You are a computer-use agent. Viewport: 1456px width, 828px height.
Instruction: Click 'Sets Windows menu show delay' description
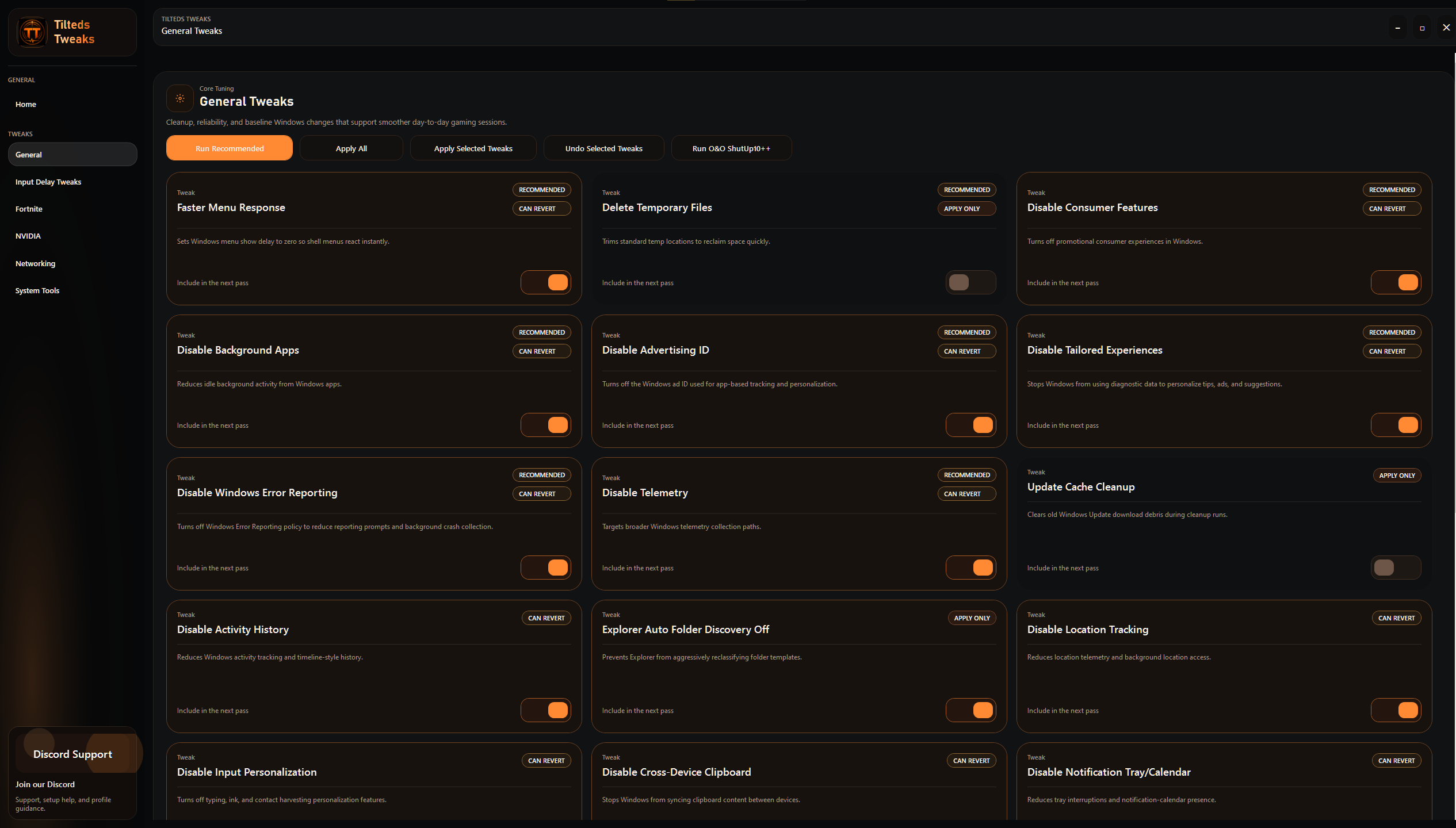(283, 241)
